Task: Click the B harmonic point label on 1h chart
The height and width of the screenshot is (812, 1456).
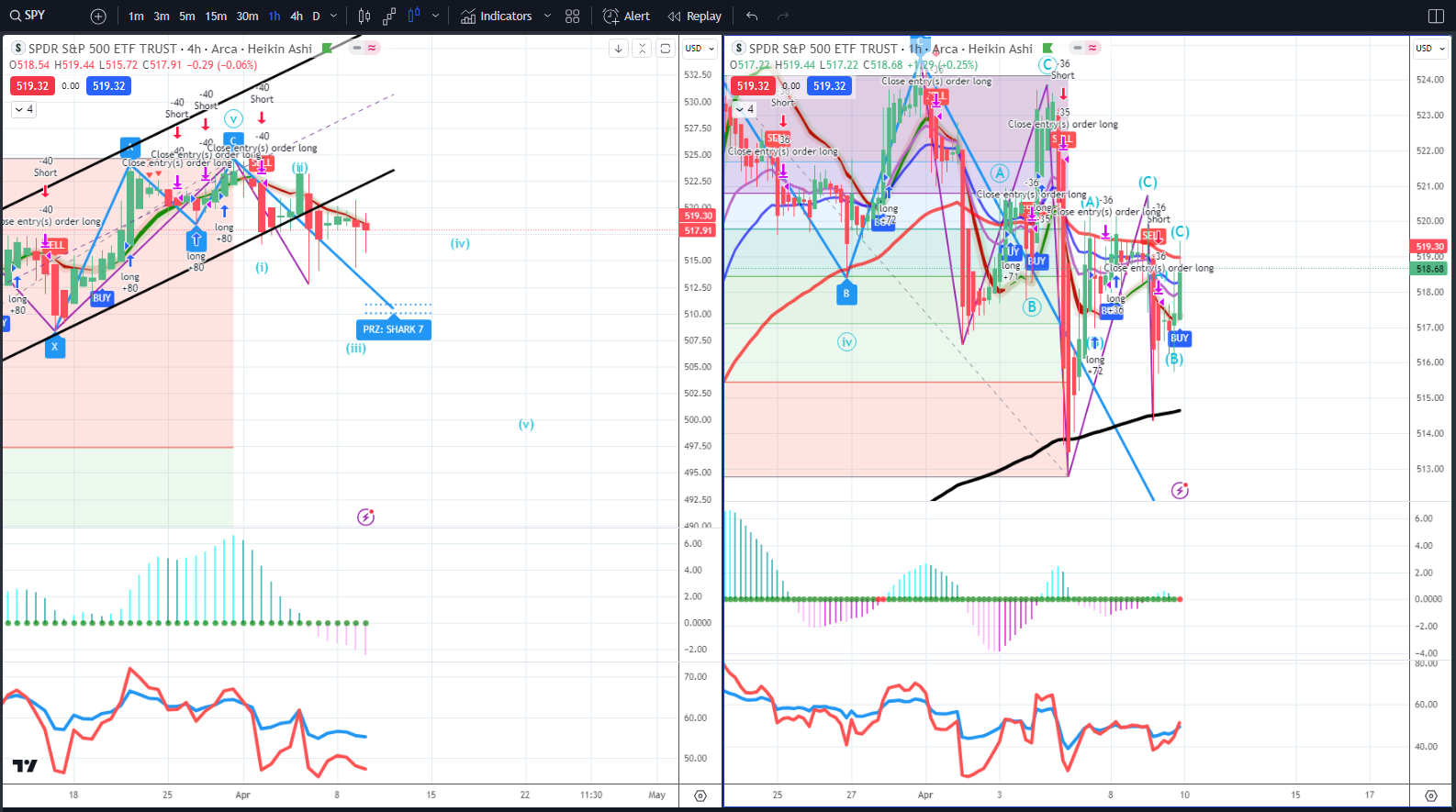Action: (846, 294)
